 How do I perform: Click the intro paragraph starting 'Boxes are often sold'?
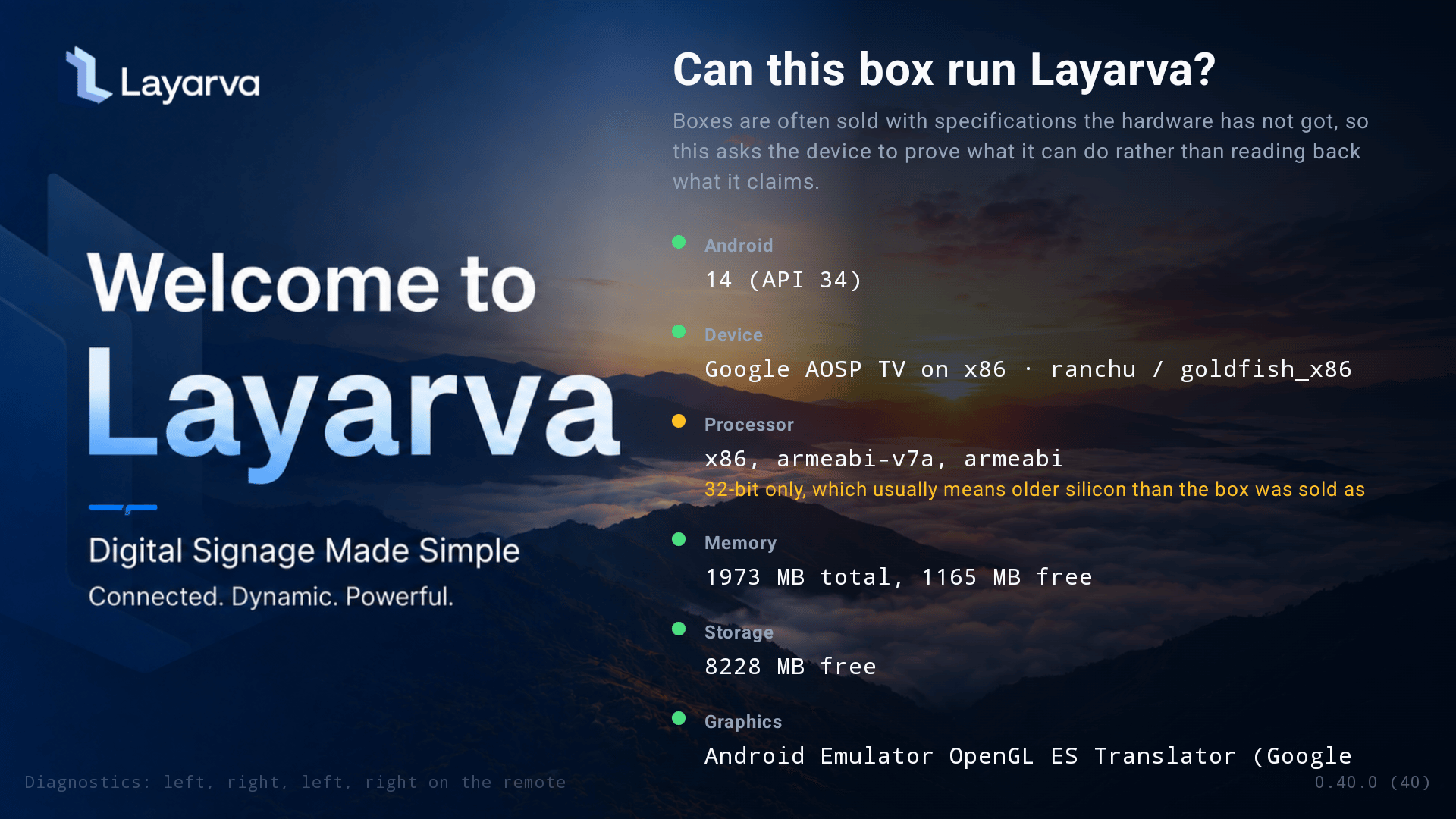tap(1021, 152)
